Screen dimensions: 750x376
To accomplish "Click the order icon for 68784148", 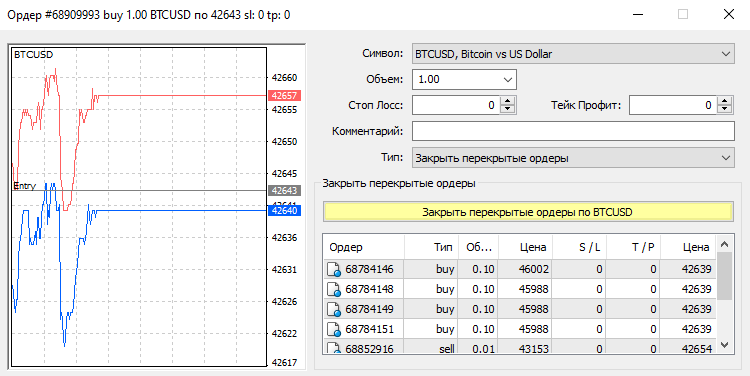I will 333,289.
